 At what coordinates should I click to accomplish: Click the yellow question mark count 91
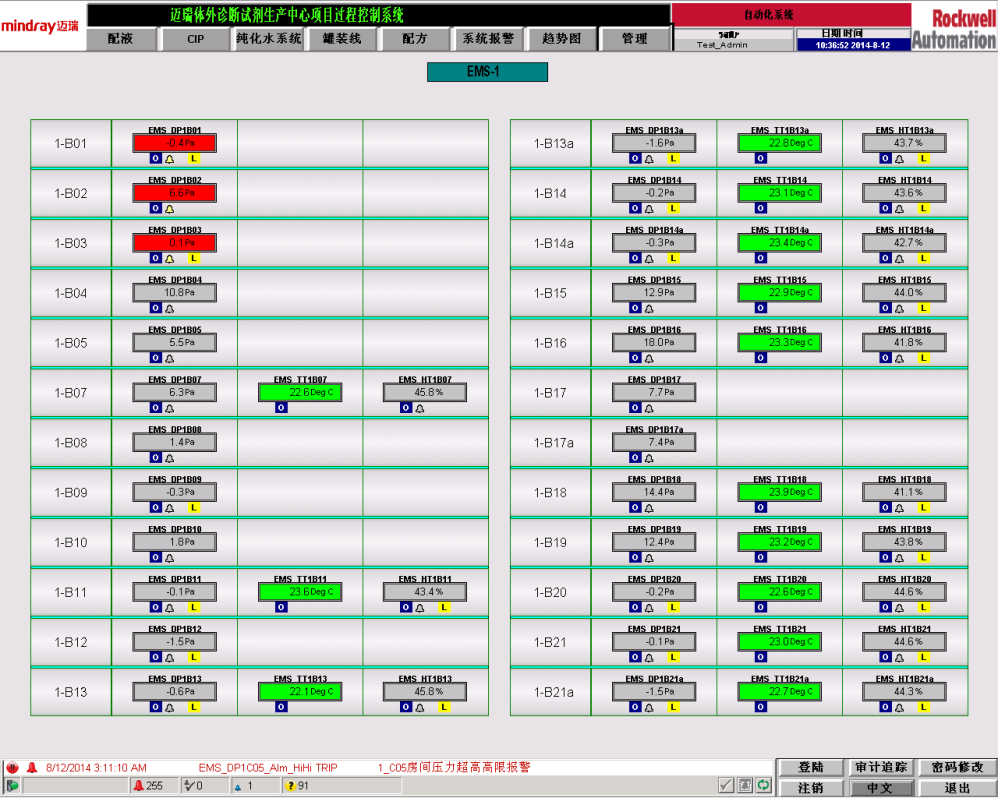[x=298, y=786]
